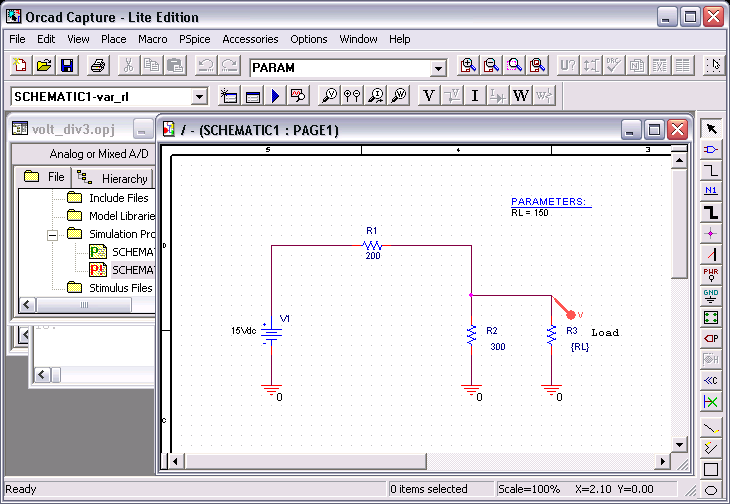This screenshot has height=504, width=730.
Task: Open a file using folder icon
Action: tap(44, 66)
